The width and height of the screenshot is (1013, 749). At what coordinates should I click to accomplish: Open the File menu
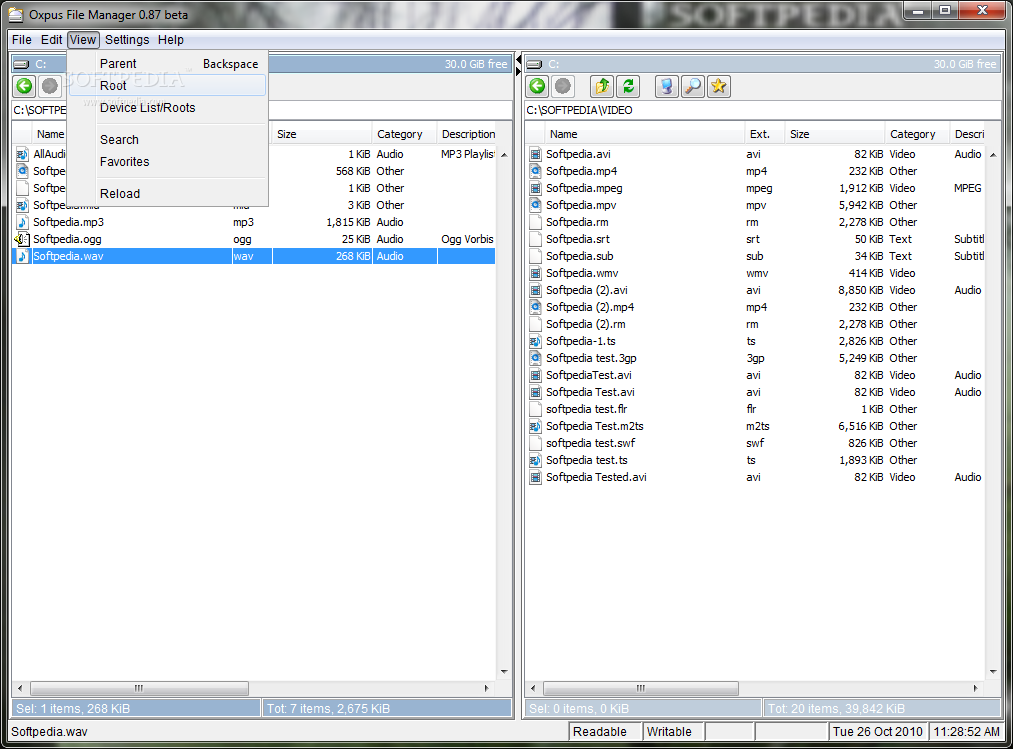[21, 39]
